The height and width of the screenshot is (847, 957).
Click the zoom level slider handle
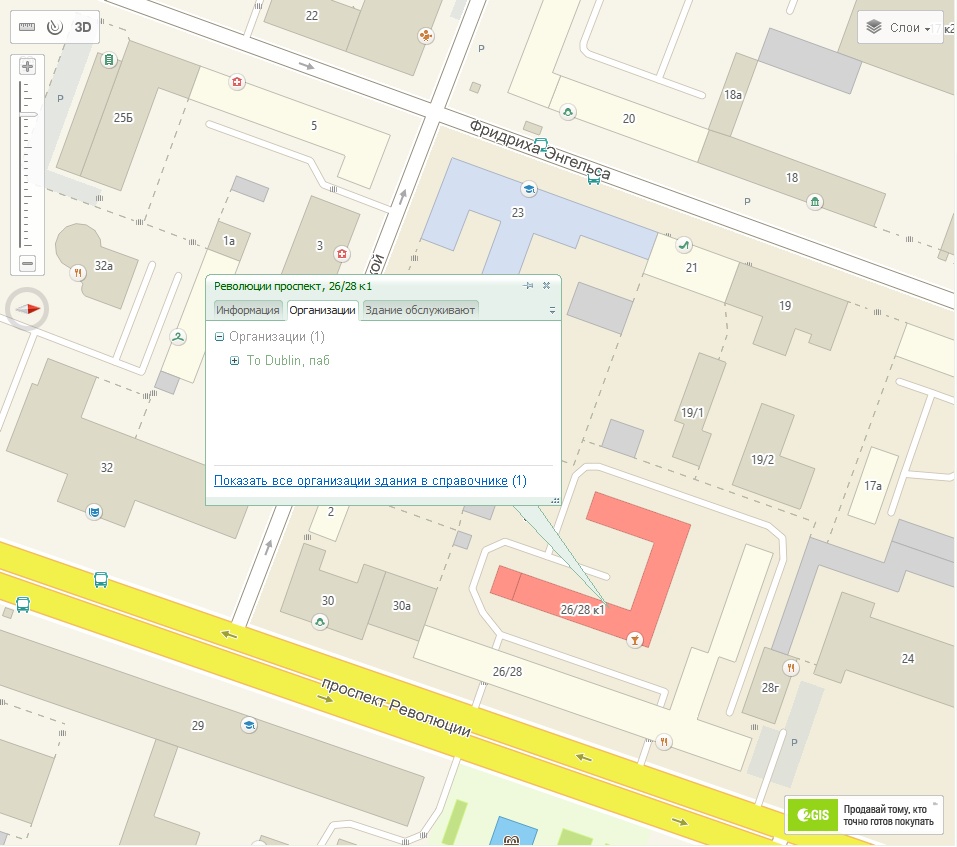[x=27, y=114]
